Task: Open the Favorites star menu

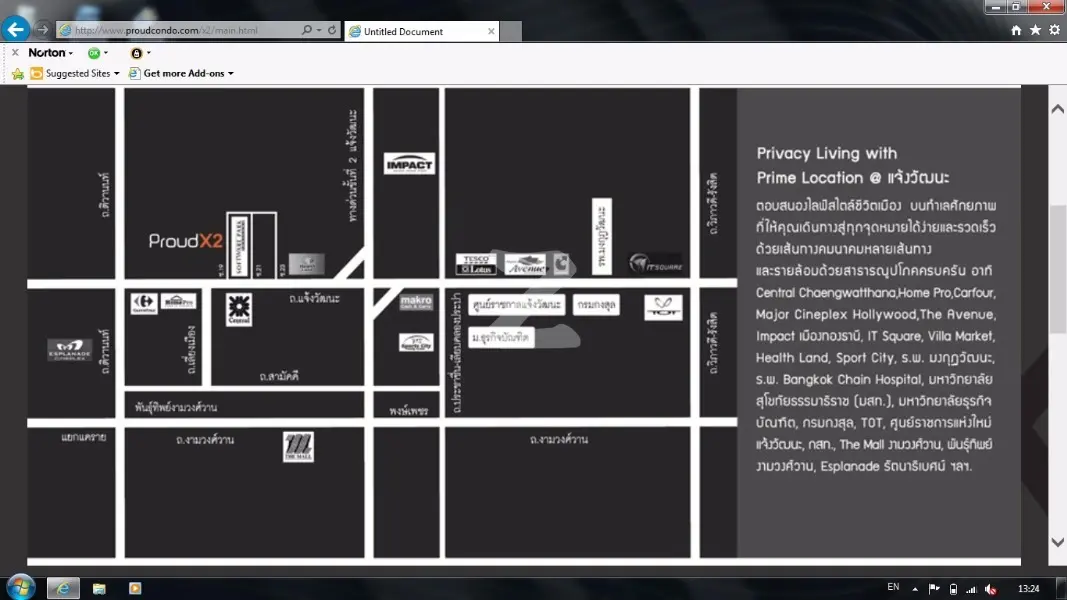Action: point(1035,30)
